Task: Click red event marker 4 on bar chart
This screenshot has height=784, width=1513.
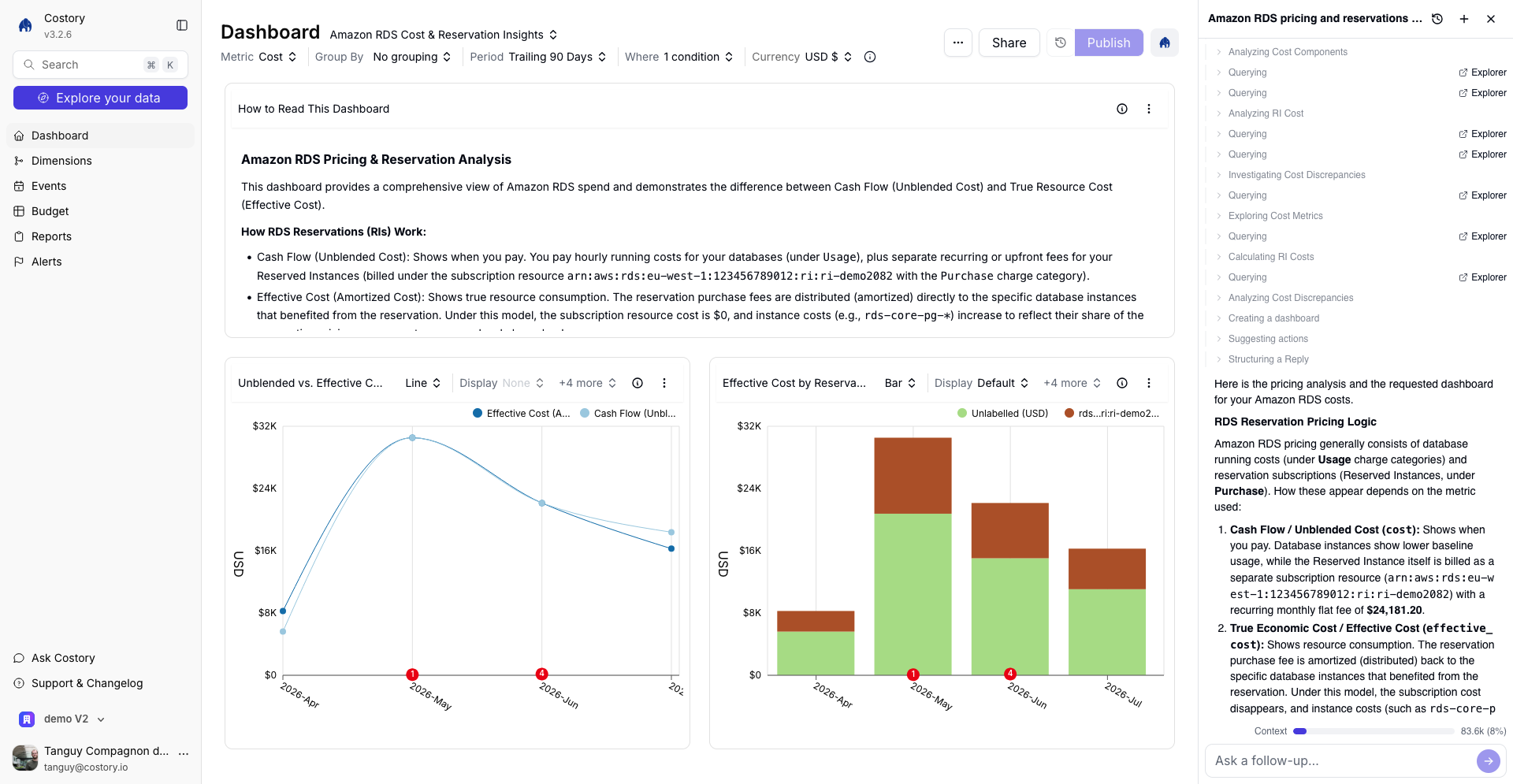Action: [x=1010, y=674]
